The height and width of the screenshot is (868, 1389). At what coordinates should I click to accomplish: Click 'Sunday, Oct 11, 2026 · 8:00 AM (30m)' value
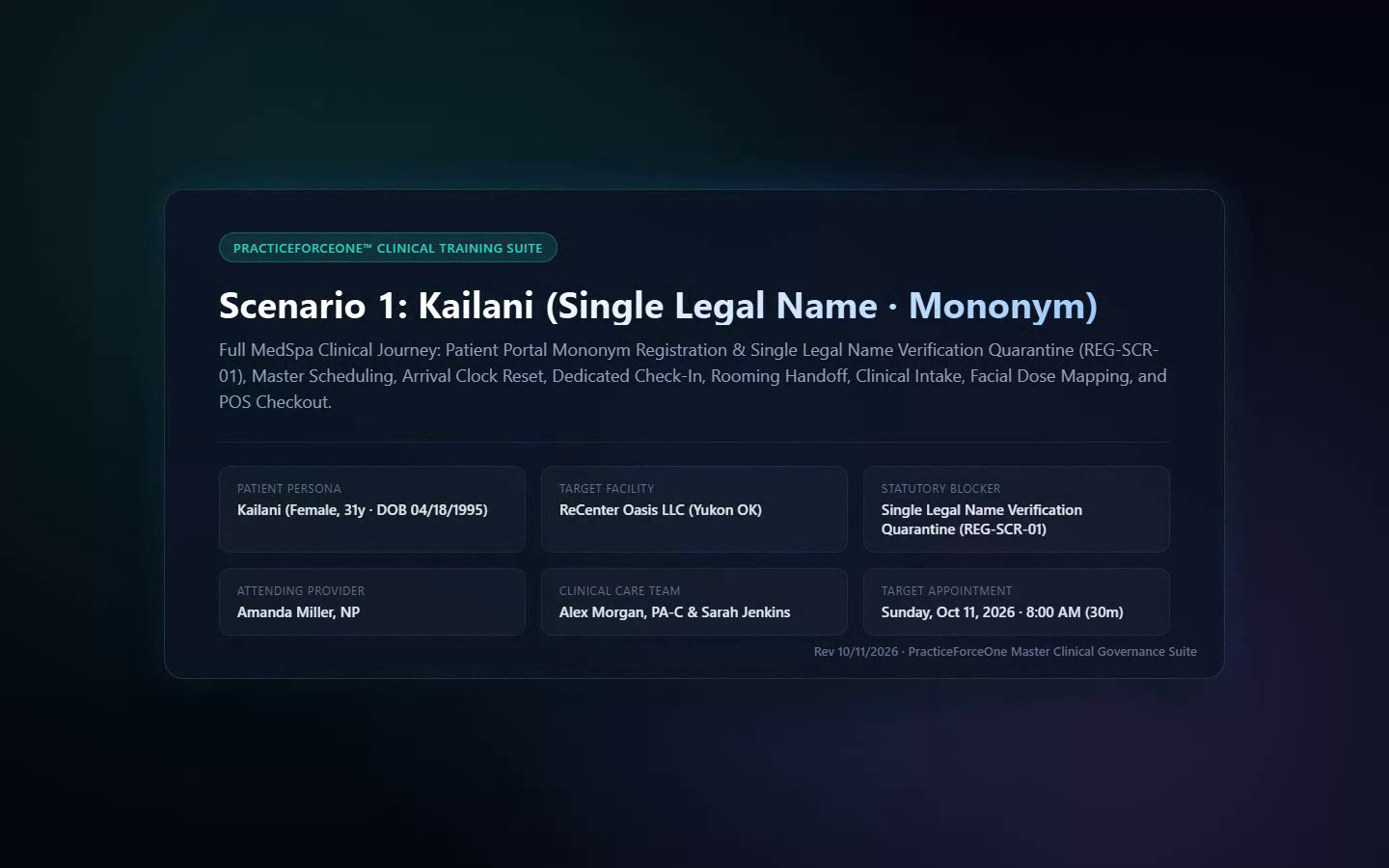[1002, 612]
